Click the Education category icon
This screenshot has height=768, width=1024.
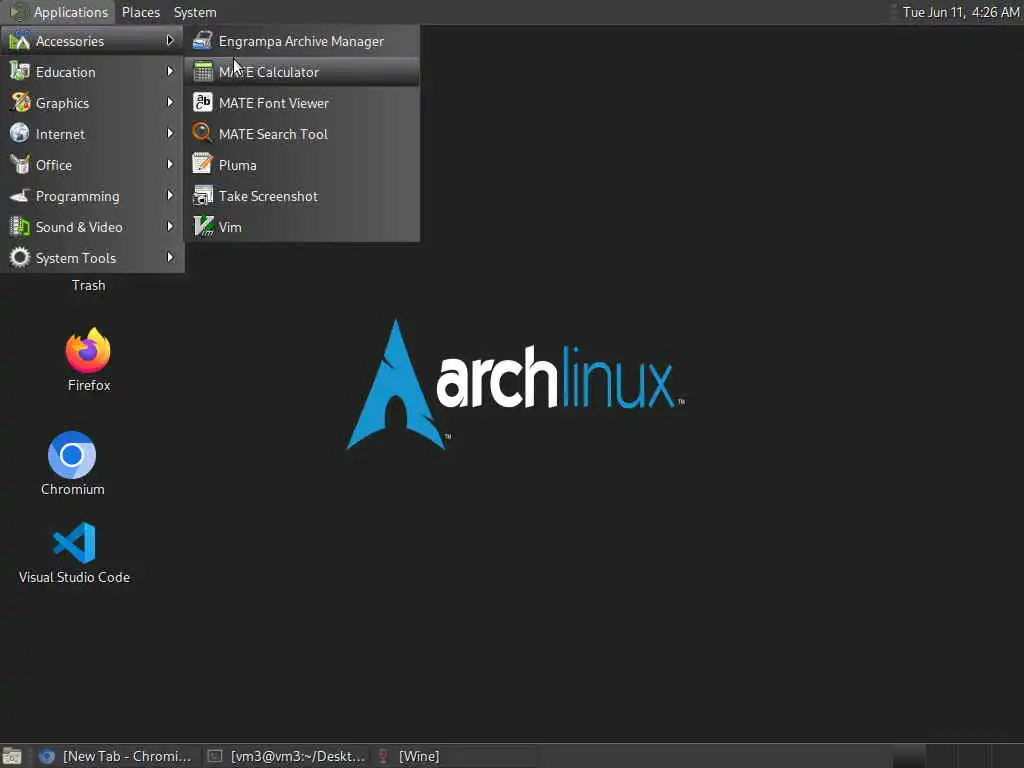coord(20,71)
